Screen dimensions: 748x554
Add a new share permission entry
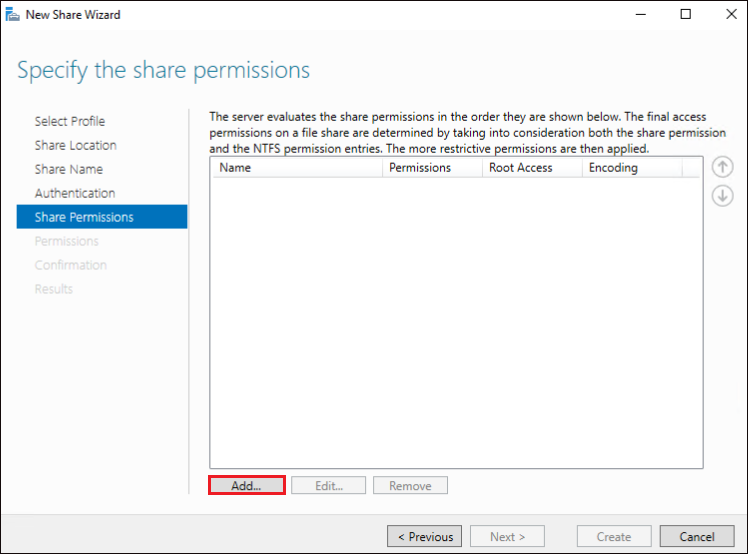[x=247, y=485]
